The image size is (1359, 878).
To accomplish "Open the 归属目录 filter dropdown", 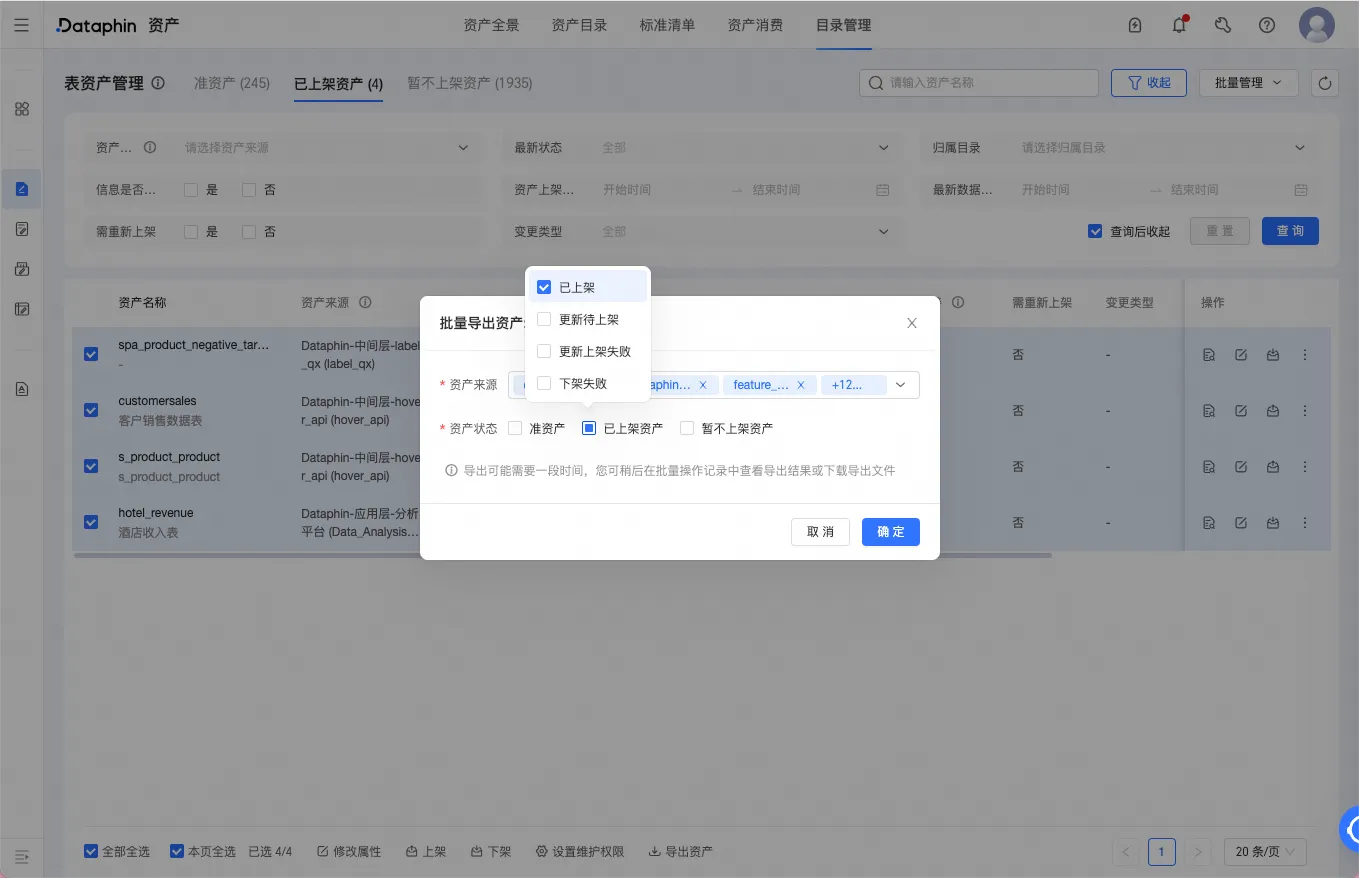I will click(1164, 148).
